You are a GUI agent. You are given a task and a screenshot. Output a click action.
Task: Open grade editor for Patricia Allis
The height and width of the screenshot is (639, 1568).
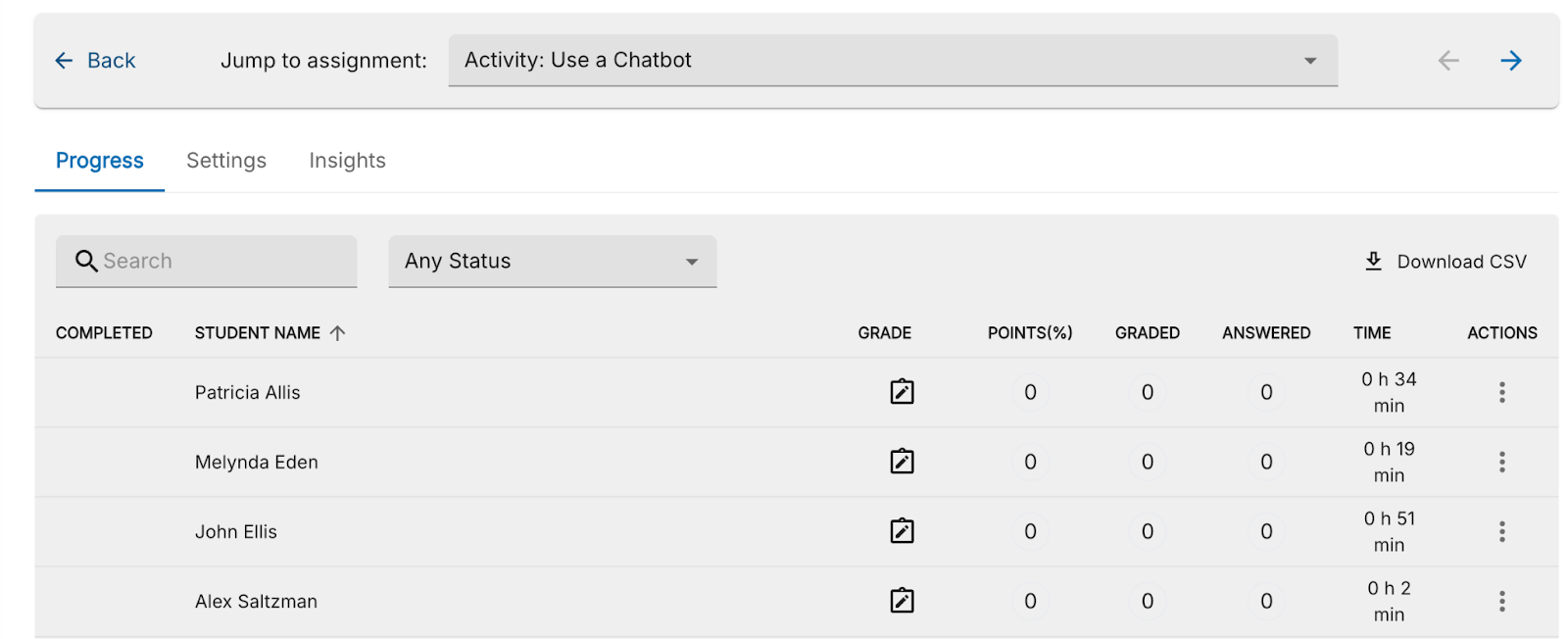902,392
